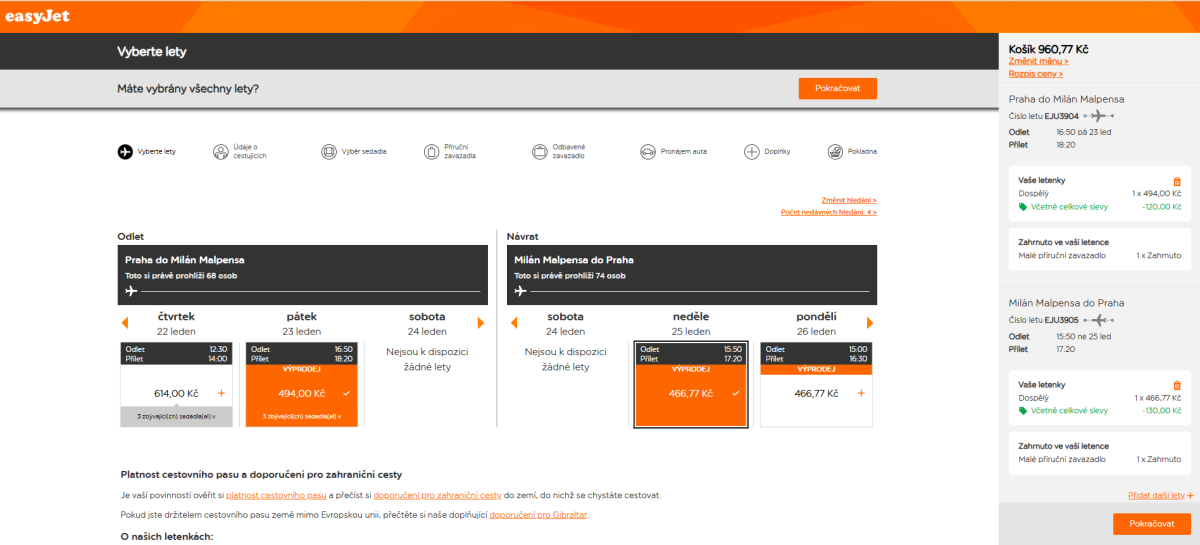Show earlier outbound dates with left arrow
This screenshot has height=545, width=1200.
point(125,323)
